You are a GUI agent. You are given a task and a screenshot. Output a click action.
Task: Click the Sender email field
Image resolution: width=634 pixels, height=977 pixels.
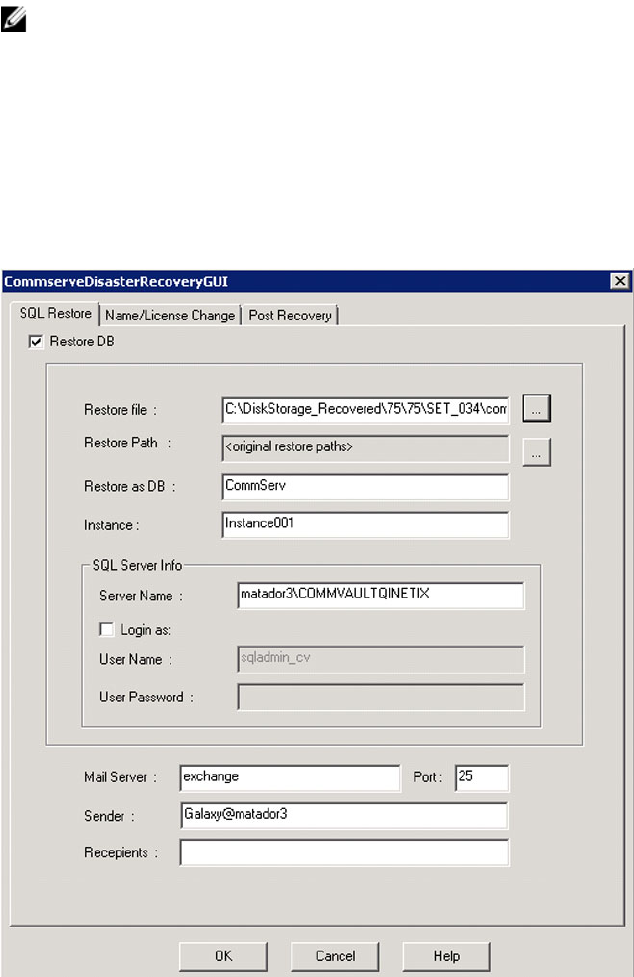click(344, 816)
